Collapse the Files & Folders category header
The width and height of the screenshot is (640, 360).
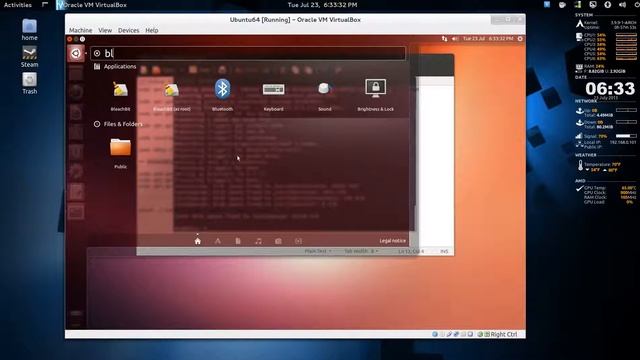118,124
